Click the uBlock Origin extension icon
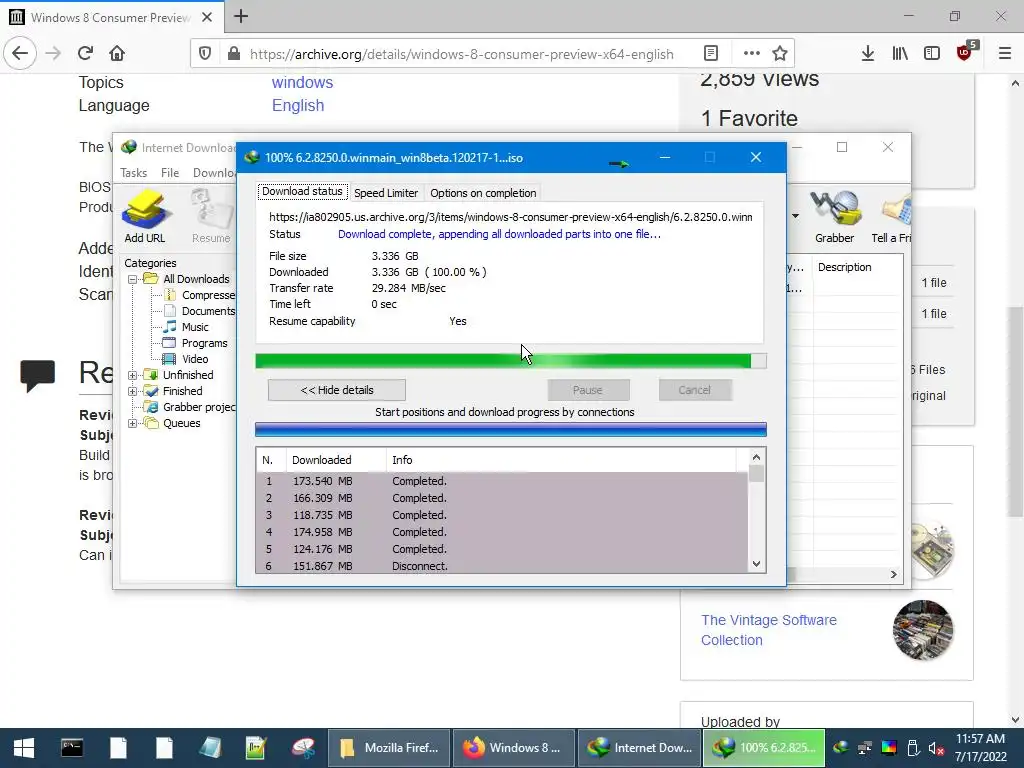The width and height of the screenshot is (1024, 768). 965,53
